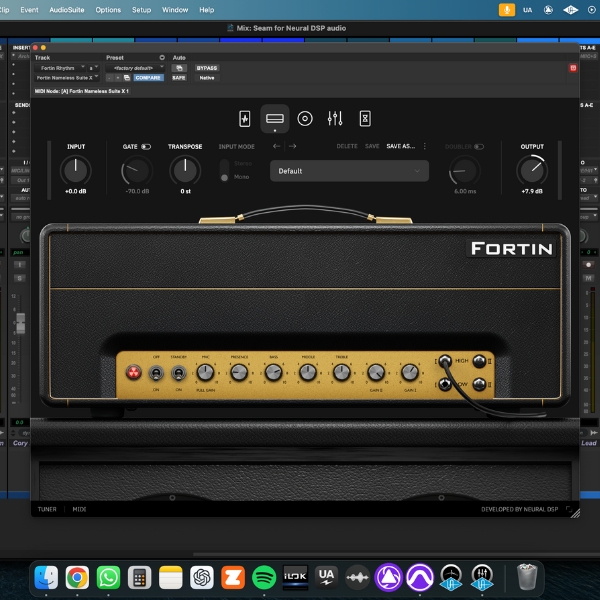Open the hourglass time effects section
The image size is (600, 600).
click(x=365, y=119)
